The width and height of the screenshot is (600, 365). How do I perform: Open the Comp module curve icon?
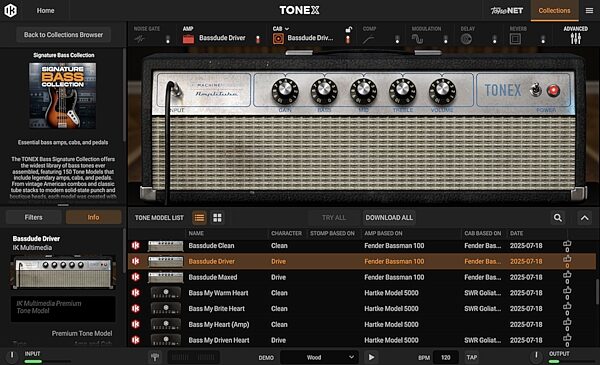[368, 39]
